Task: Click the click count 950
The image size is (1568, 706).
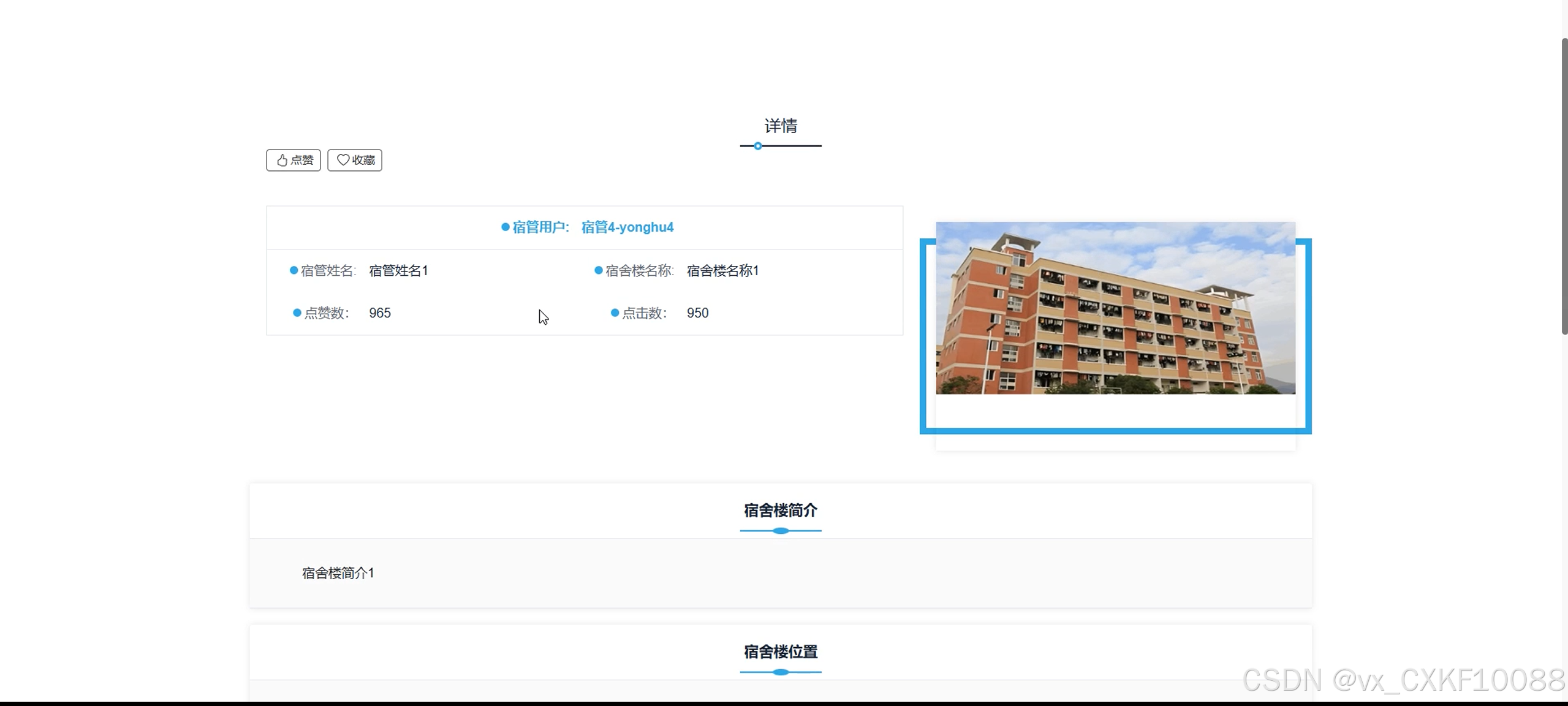Action: click(697, 313)
